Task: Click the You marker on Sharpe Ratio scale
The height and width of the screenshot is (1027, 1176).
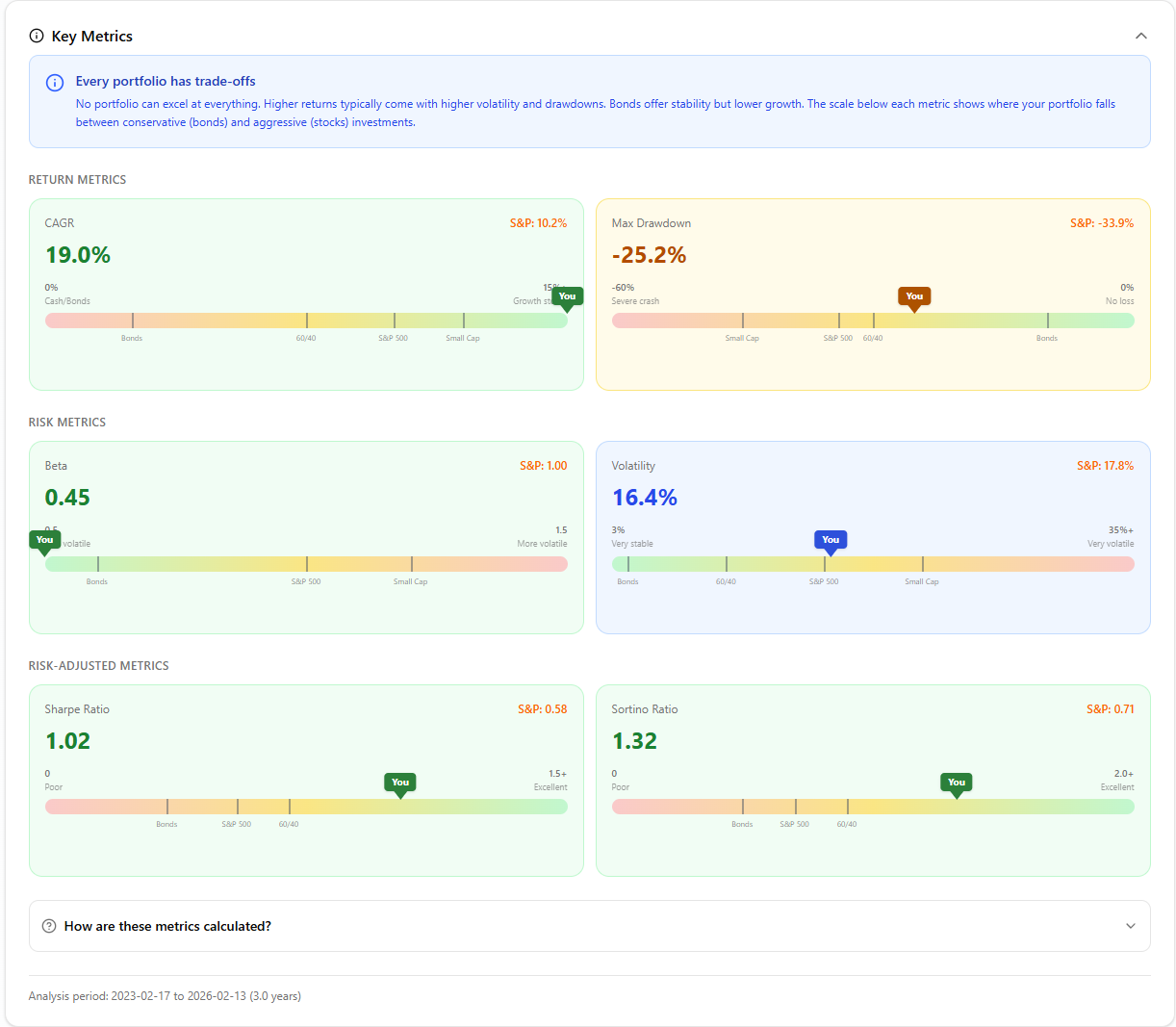Action: (x=400, y=783)
